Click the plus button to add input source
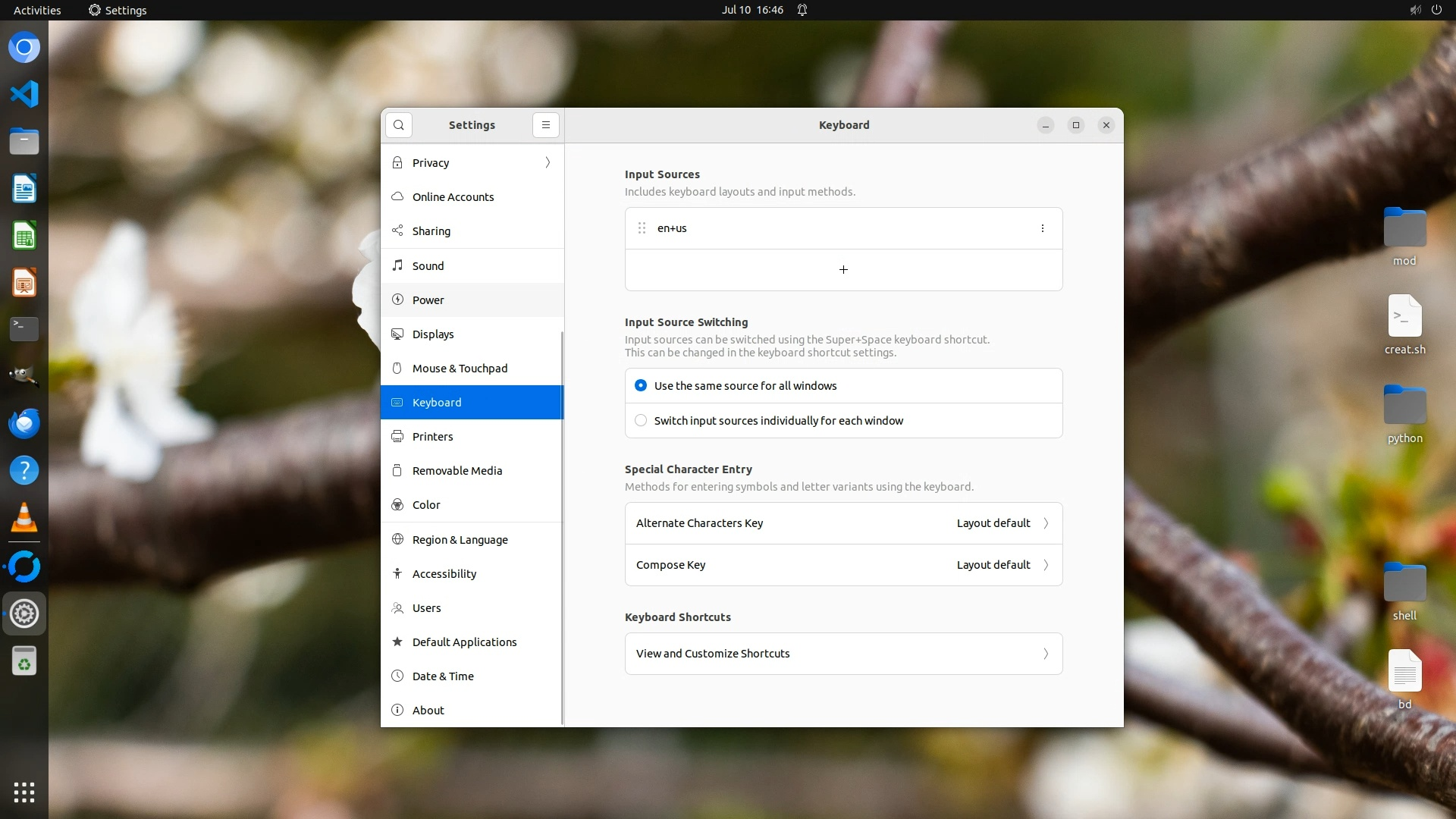 (x=843, y=270)
